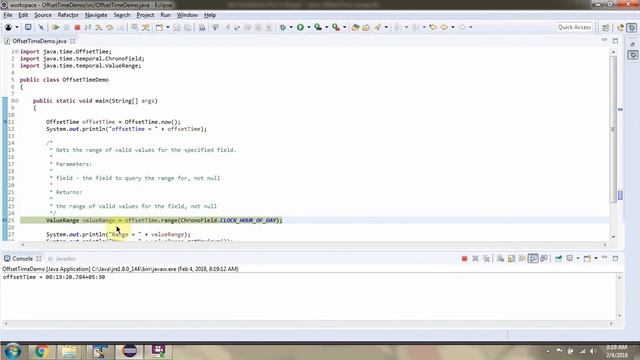Minimize the Console view panel
640x360 pixels.
[x=604, y=258]
